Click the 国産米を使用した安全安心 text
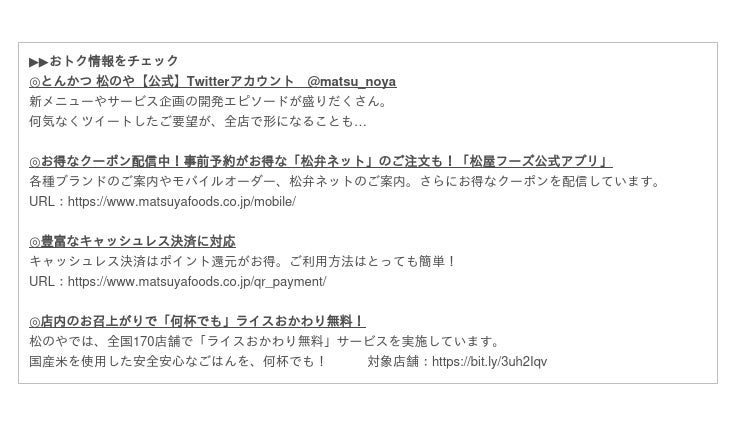The image size is (740, 424). click(177, 361)
